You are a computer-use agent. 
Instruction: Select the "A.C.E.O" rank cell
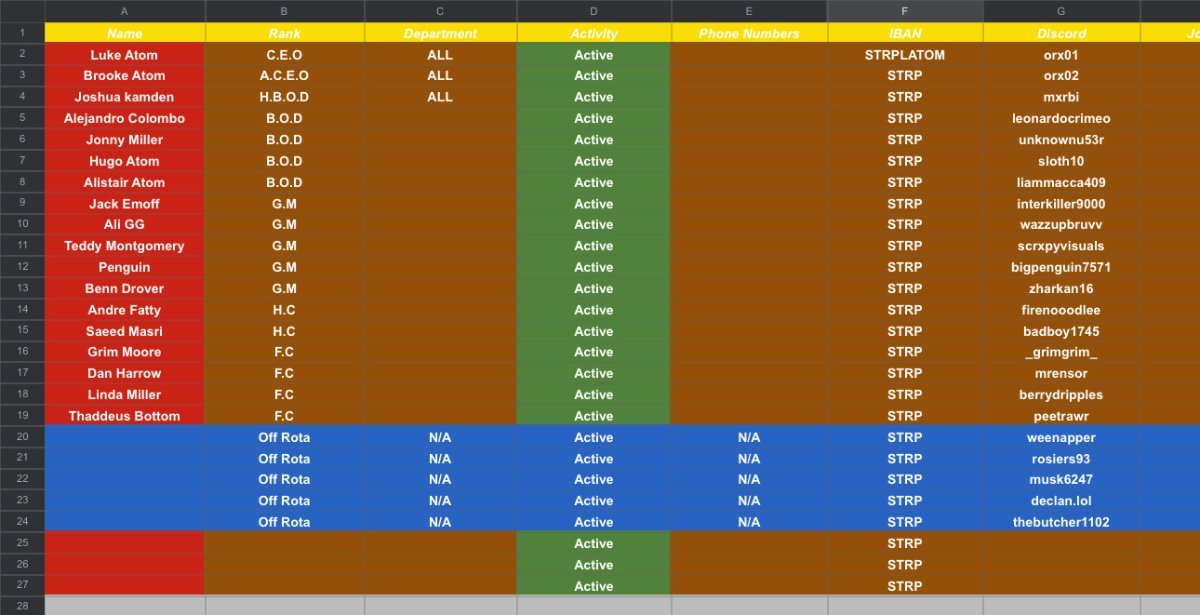point(284,76)
